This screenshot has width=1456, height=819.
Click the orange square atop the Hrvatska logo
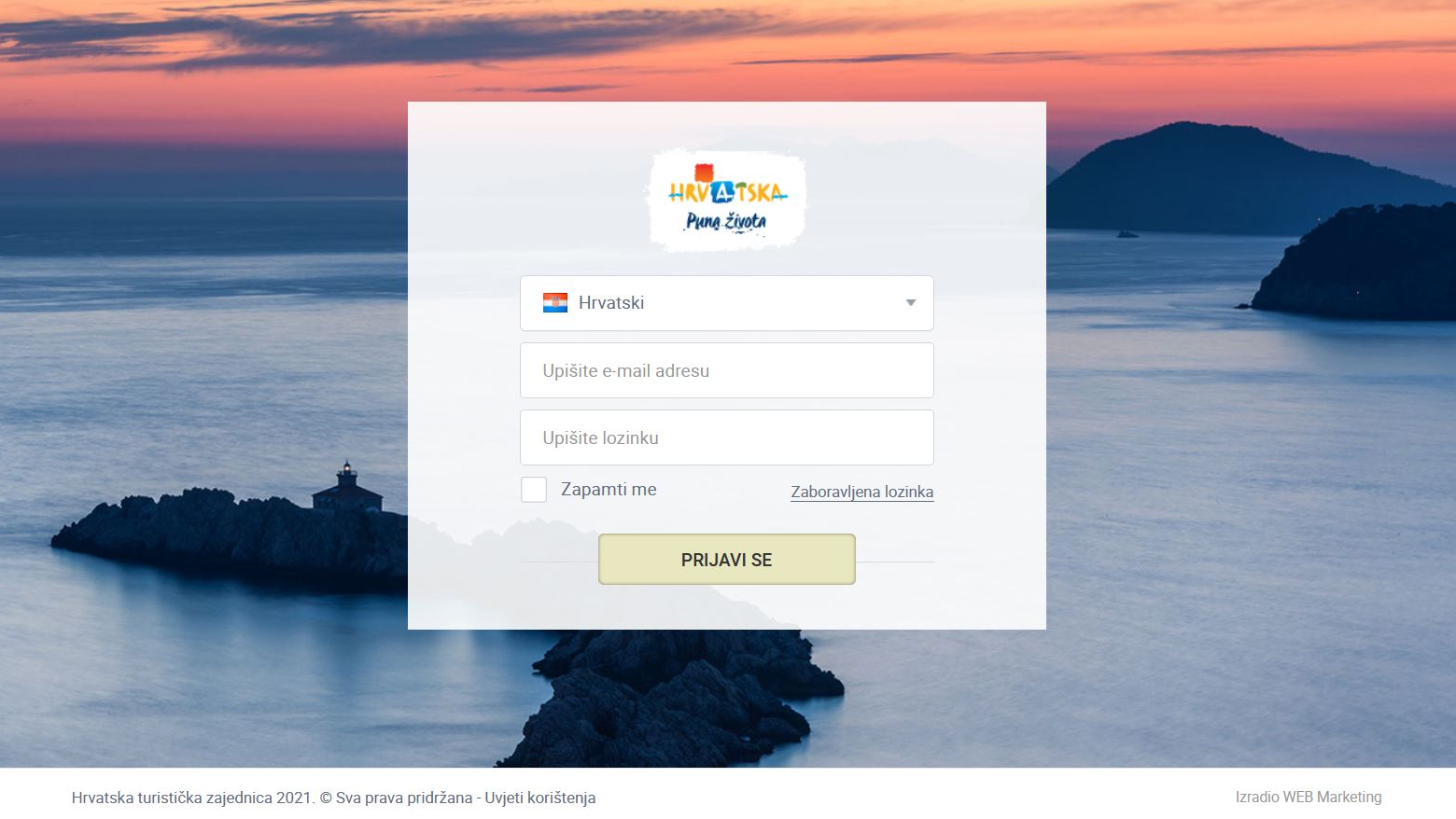click(x=705, y=173)
